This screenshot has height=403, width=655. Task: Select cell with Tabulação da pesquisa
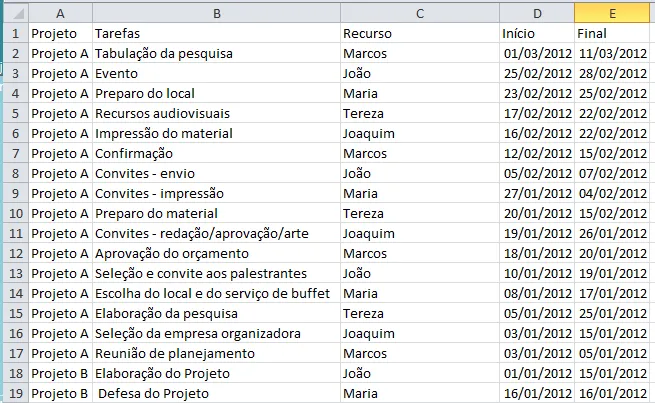point(216,53)
